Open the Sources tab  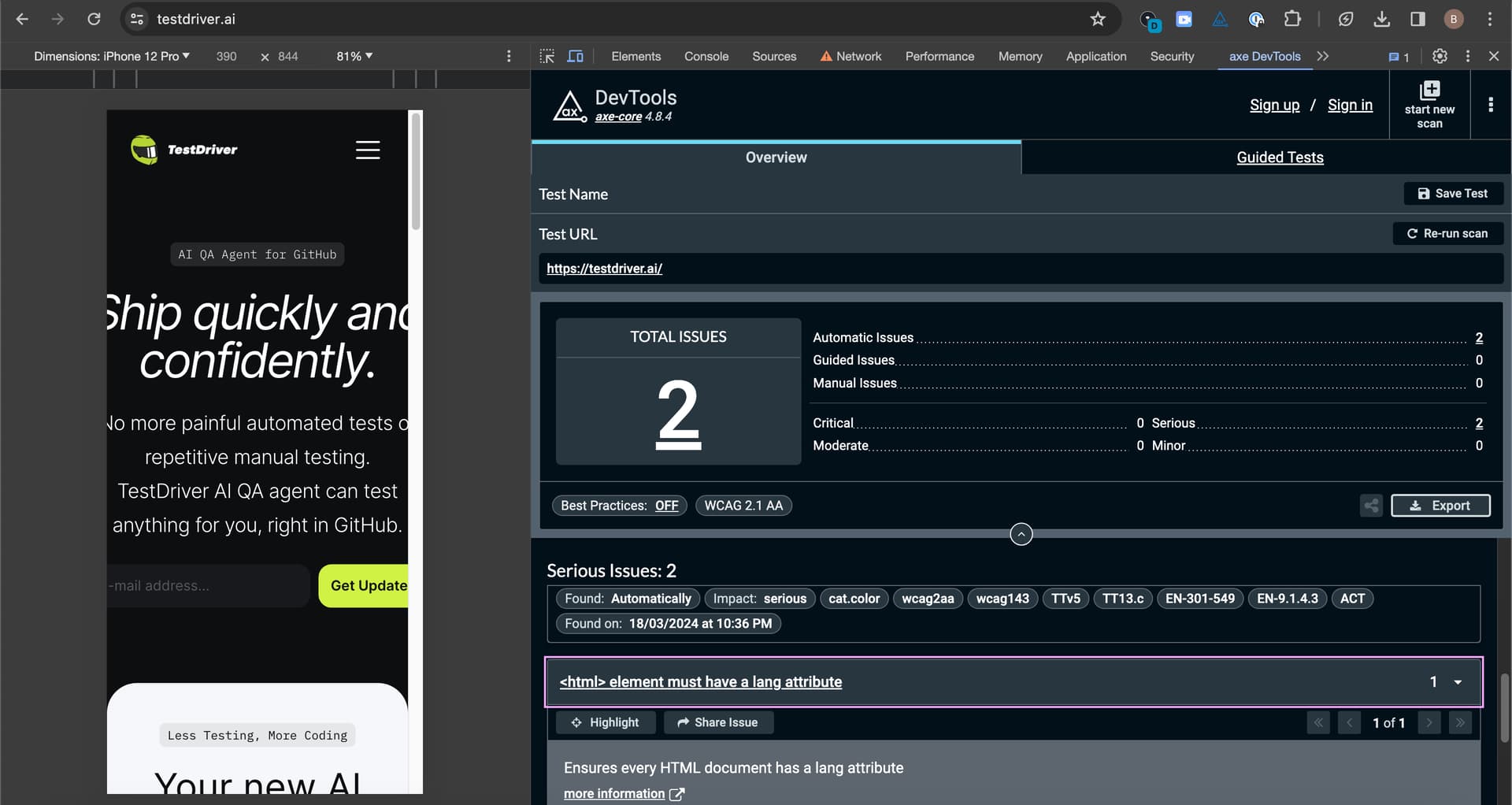(x=774, y=56)
